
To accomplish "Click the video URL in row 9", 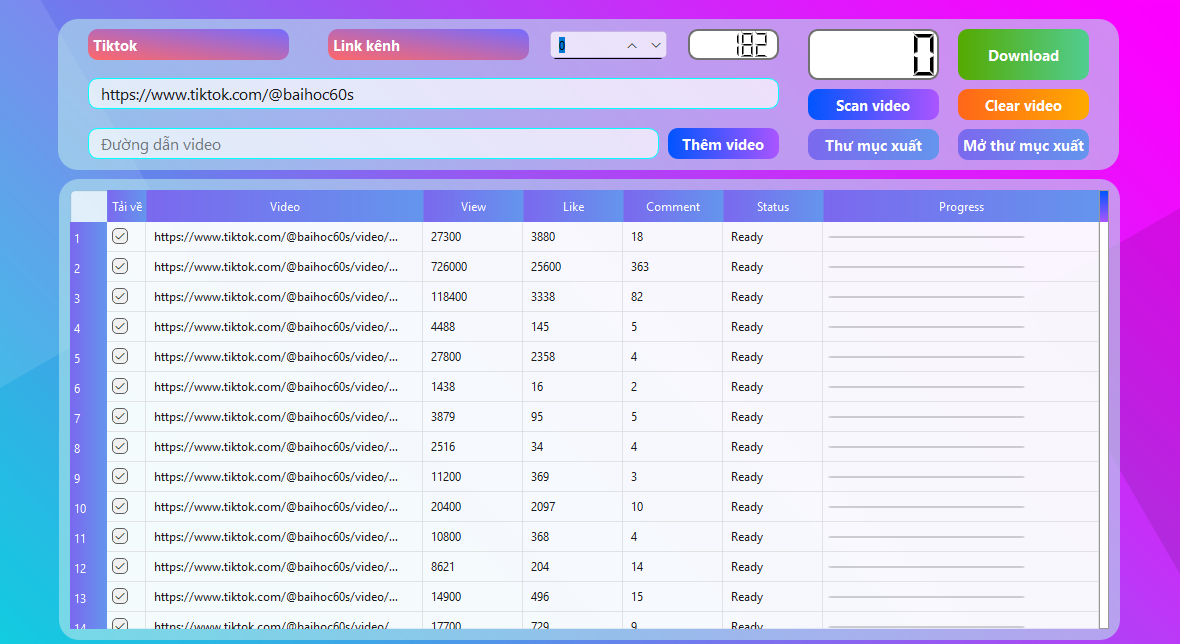I will (276, 476).
